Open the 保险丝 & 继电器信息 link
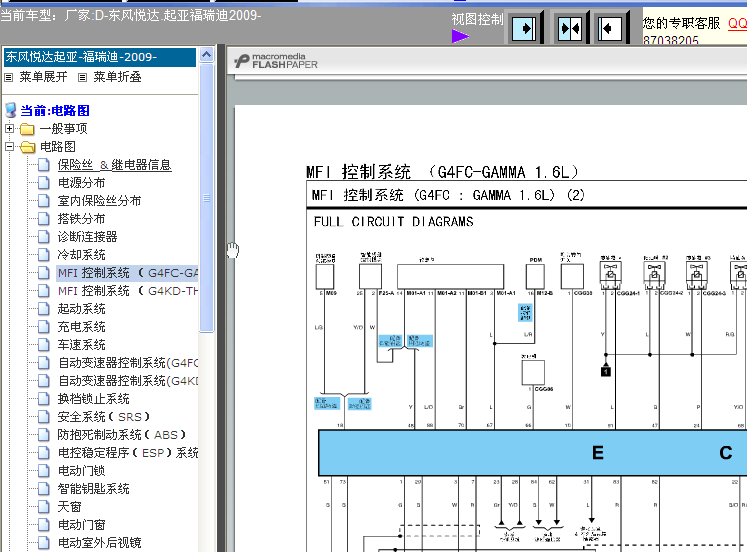This screenshot has height=552, width=747. 114,165
